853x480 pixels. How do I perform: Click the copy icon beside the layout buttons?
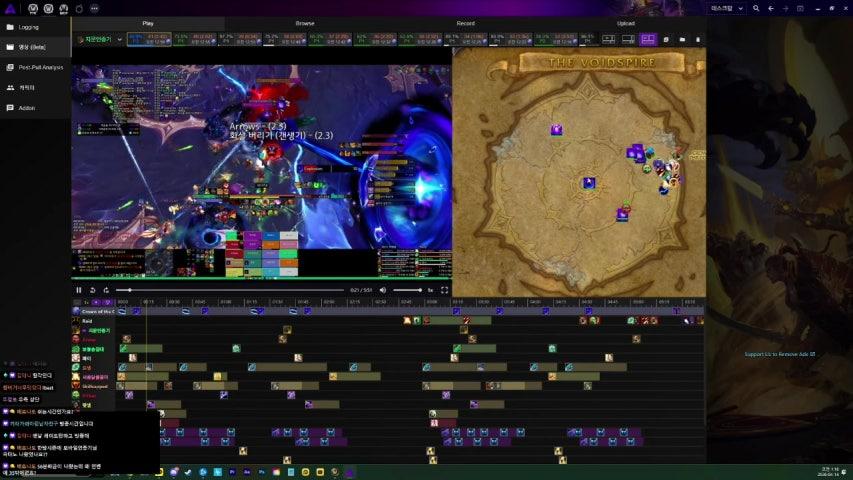pos(666,39)
